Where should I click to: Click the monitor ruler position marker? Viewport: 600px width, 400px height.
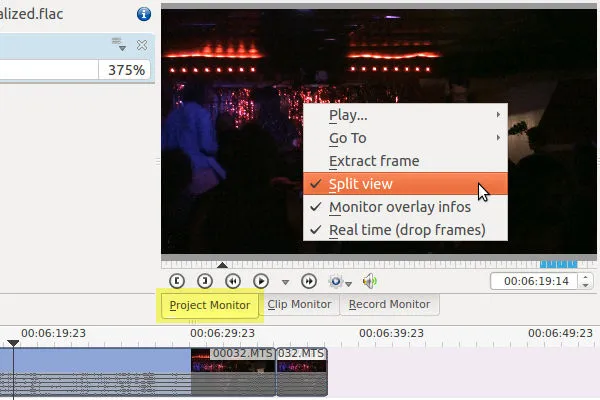222,265
